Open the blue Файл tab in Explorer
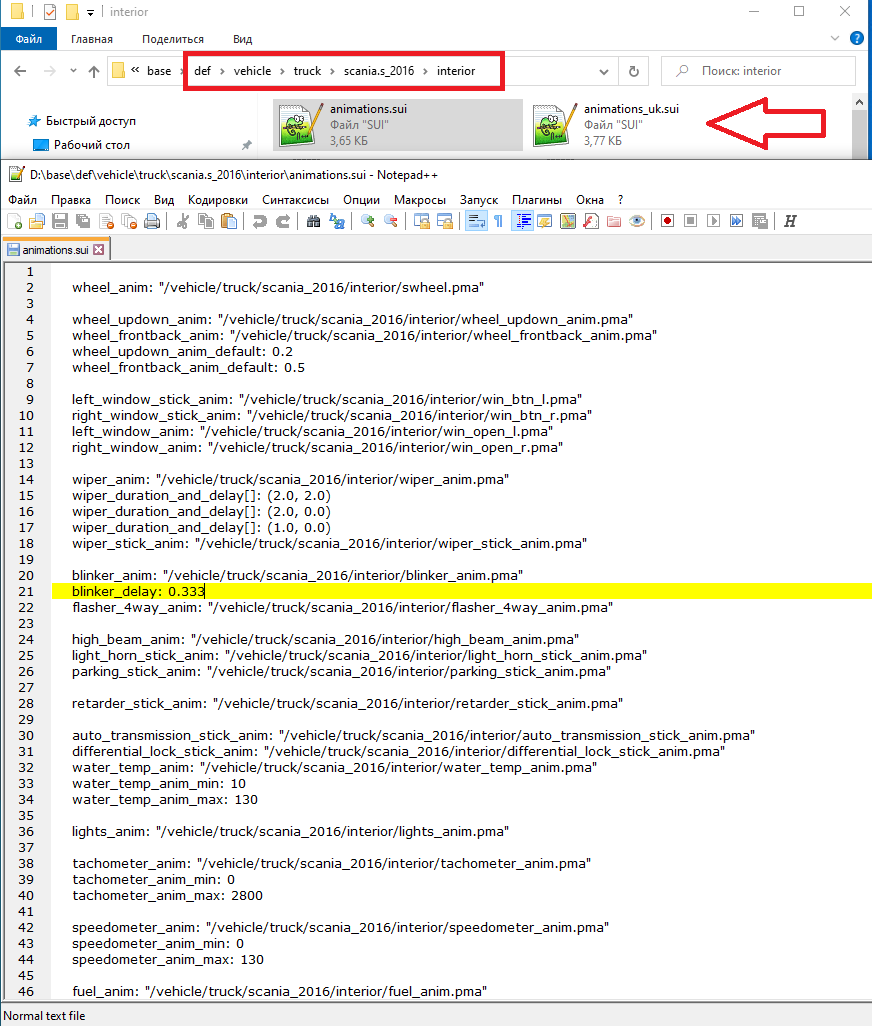872x1026 pixels. (x=29, y=39)
